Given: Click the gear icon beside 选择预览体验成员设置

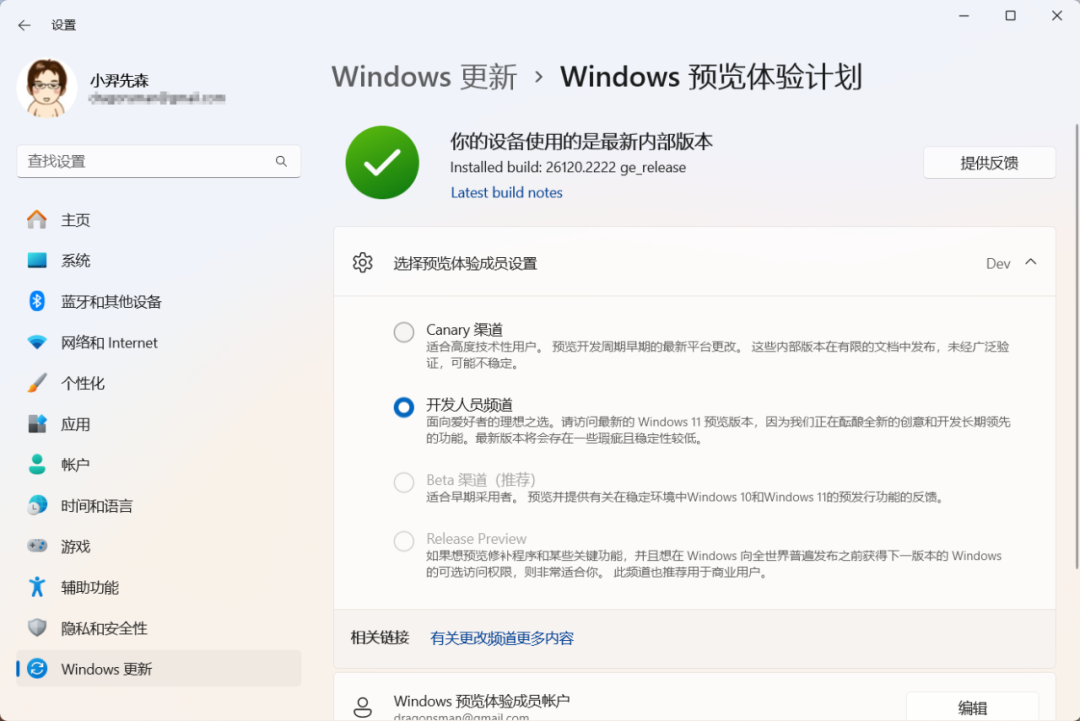Looking at the screenshot, I should 362,263.
